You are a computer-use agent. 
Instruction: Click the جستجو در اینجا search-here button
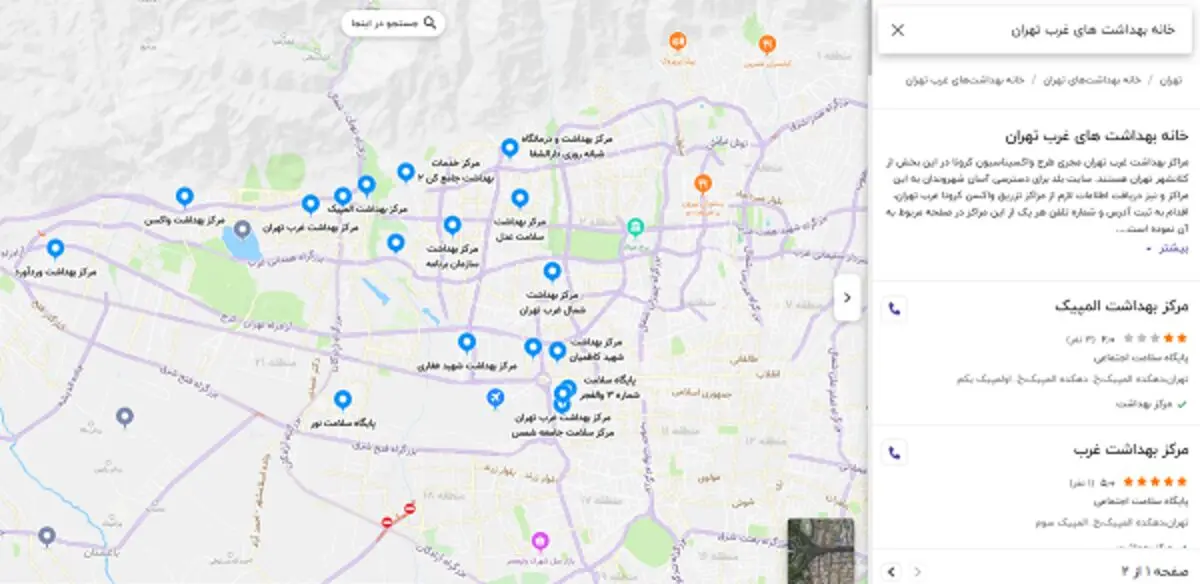click(393, 23)
